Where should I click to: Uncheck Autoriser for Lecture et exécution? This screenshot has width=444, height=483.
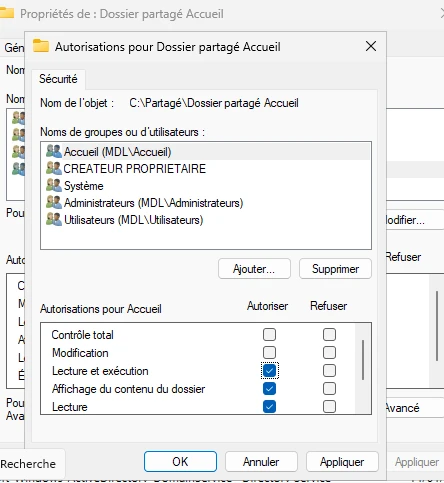pos(269,370)
